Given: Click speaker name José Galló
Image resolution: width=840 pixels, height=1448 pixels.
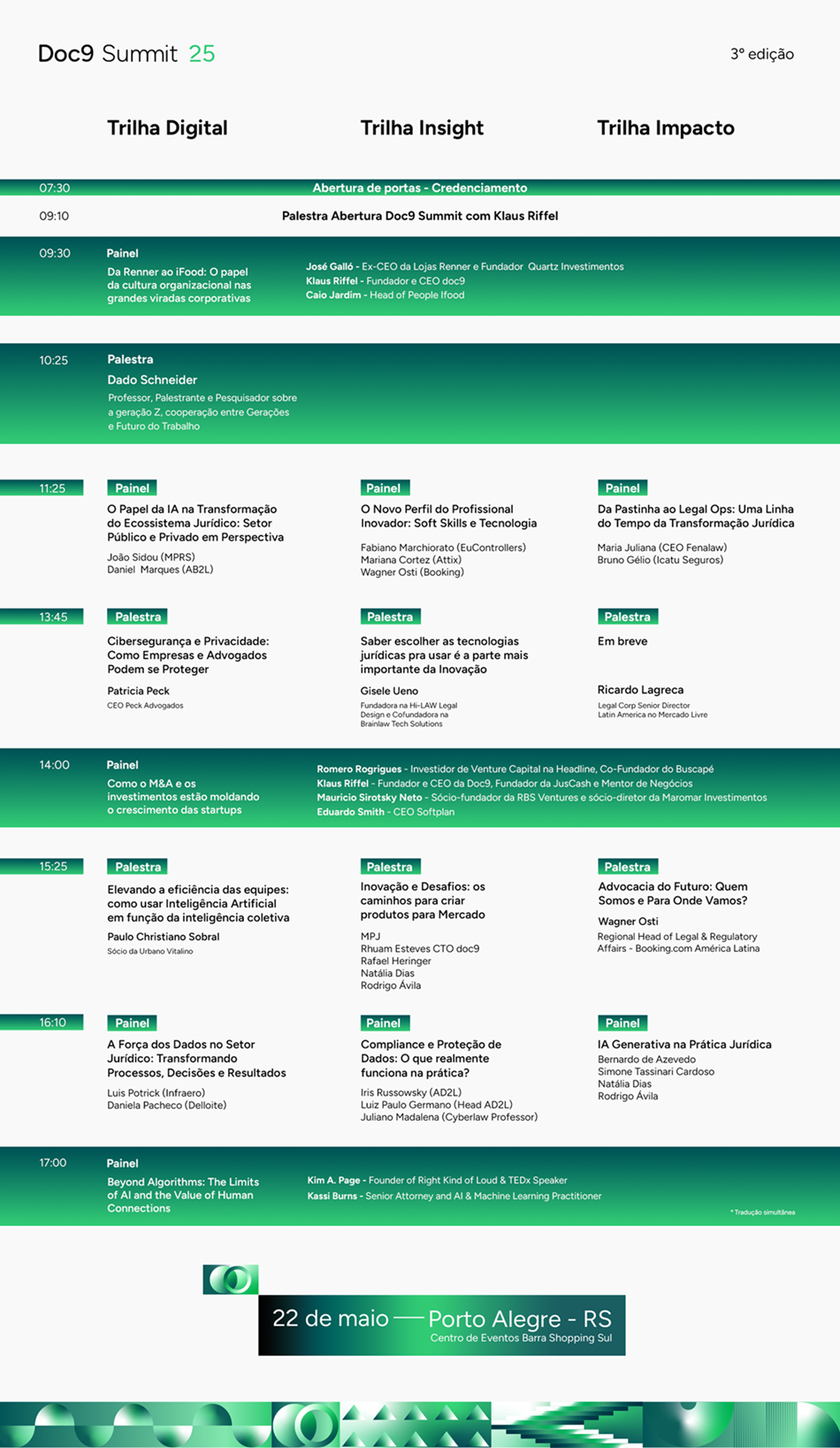Looking at the screenshot, I should 329,266.
